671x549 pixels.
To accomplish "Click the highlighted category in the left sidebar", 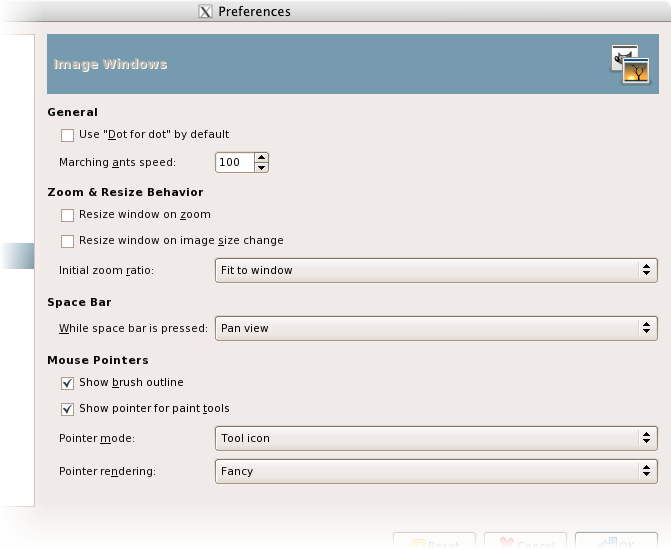I will [17, 256].
